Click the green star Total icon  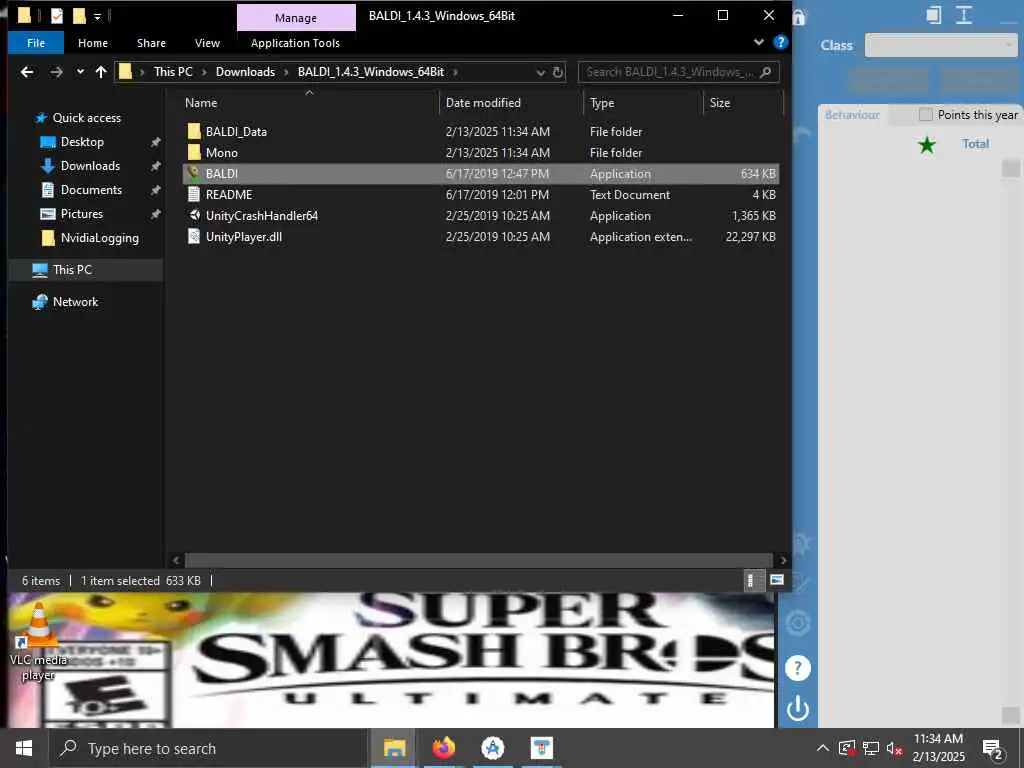[926, 145]
